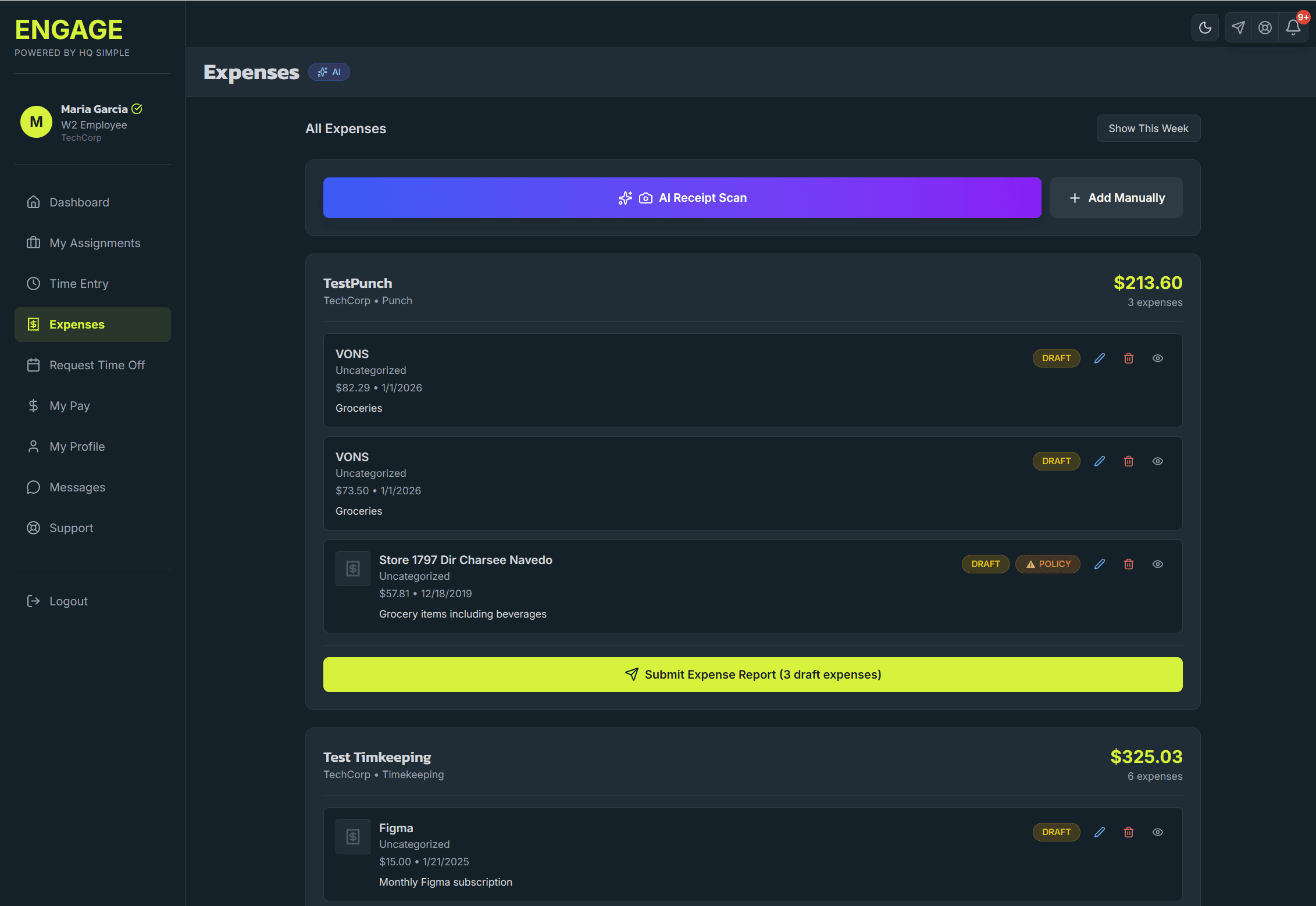The image size is (1316, 906).
Task: Toggle dark mode moon icon
Action: pyautogui.click(x=1205, y=27)
